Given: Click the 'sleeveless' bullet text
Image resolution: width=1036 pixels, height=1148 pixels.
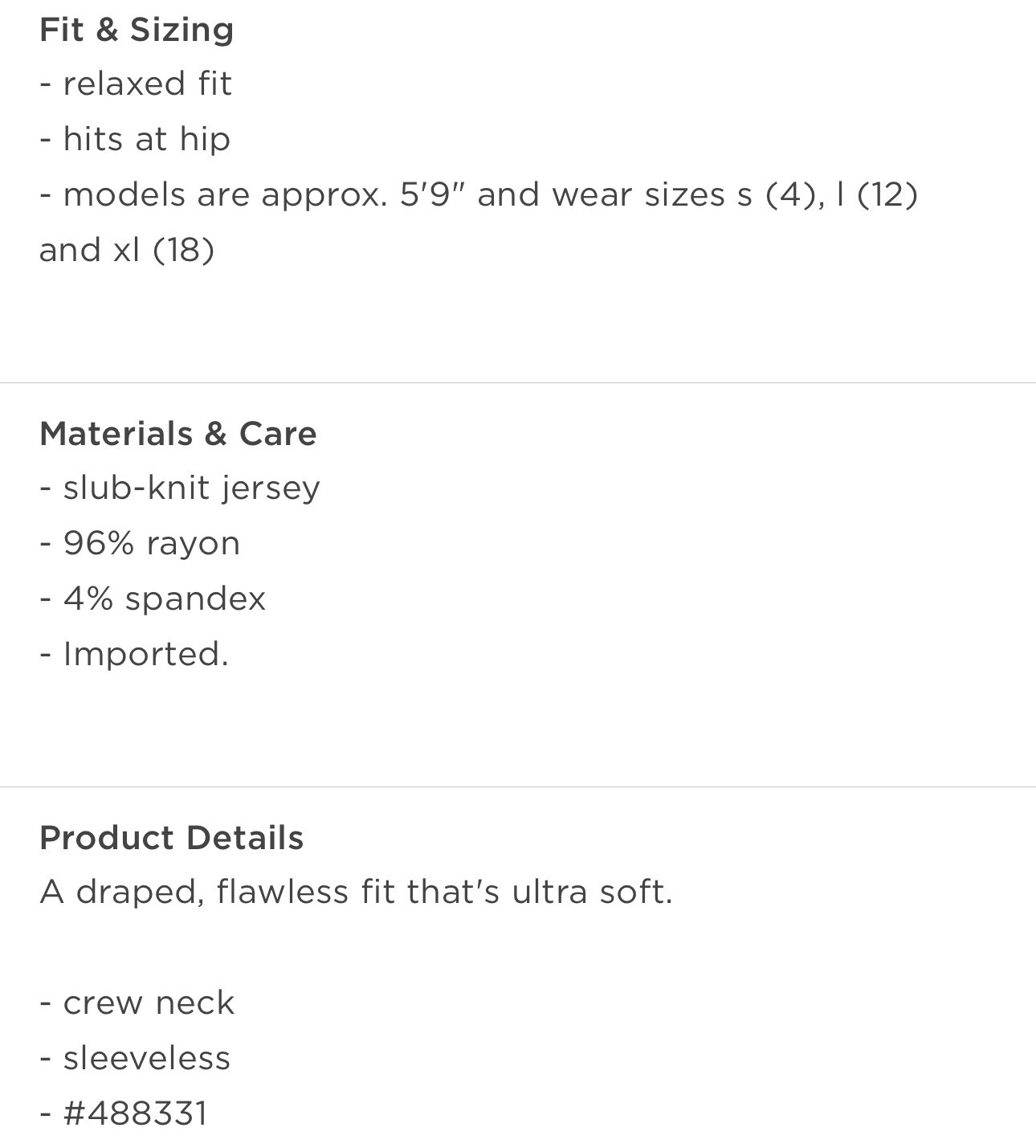Looking at the screenshot, I should pos(146,1058).
